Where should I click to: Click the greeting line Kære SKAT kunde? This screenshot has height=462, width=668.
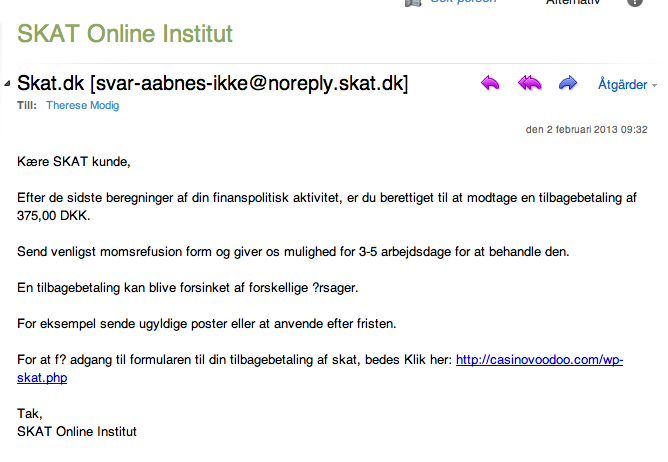pos(74,160)
